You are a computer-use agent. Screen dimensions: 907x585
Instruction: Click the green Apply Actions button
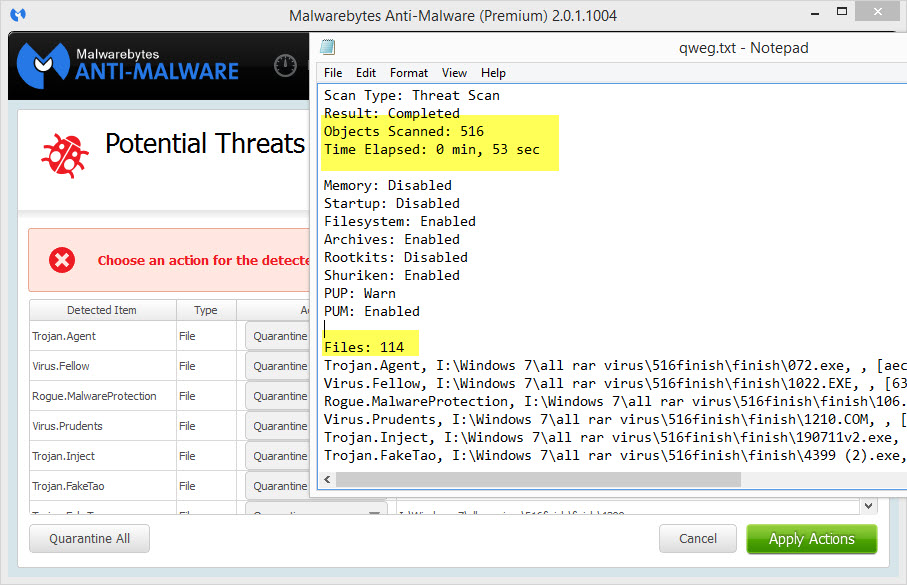click(812, 539)
